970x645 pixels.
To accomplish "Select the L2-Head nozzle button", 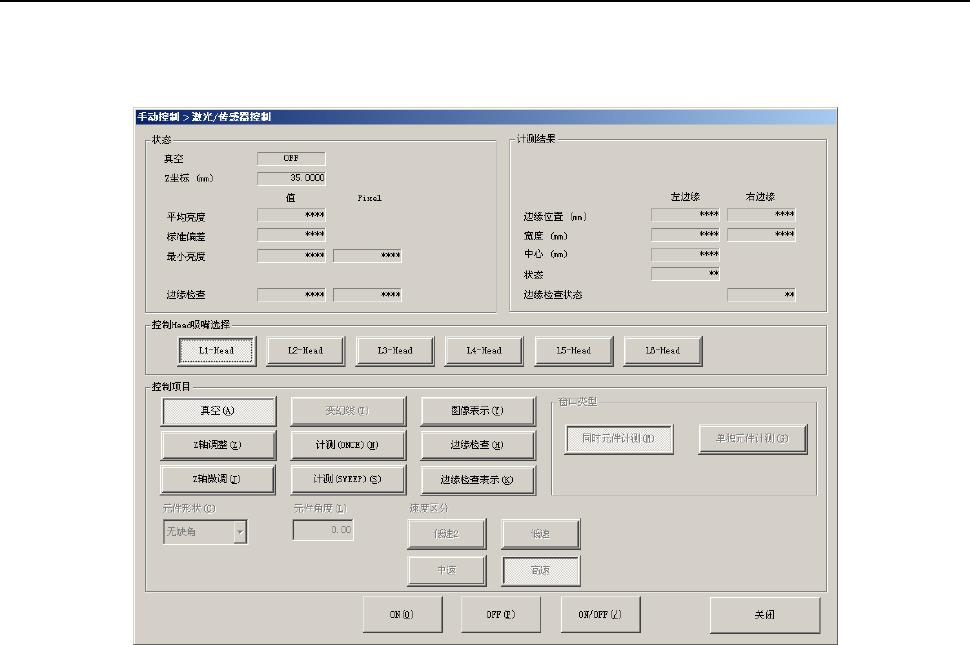I will pyautogui.click(x=305, y=351).
